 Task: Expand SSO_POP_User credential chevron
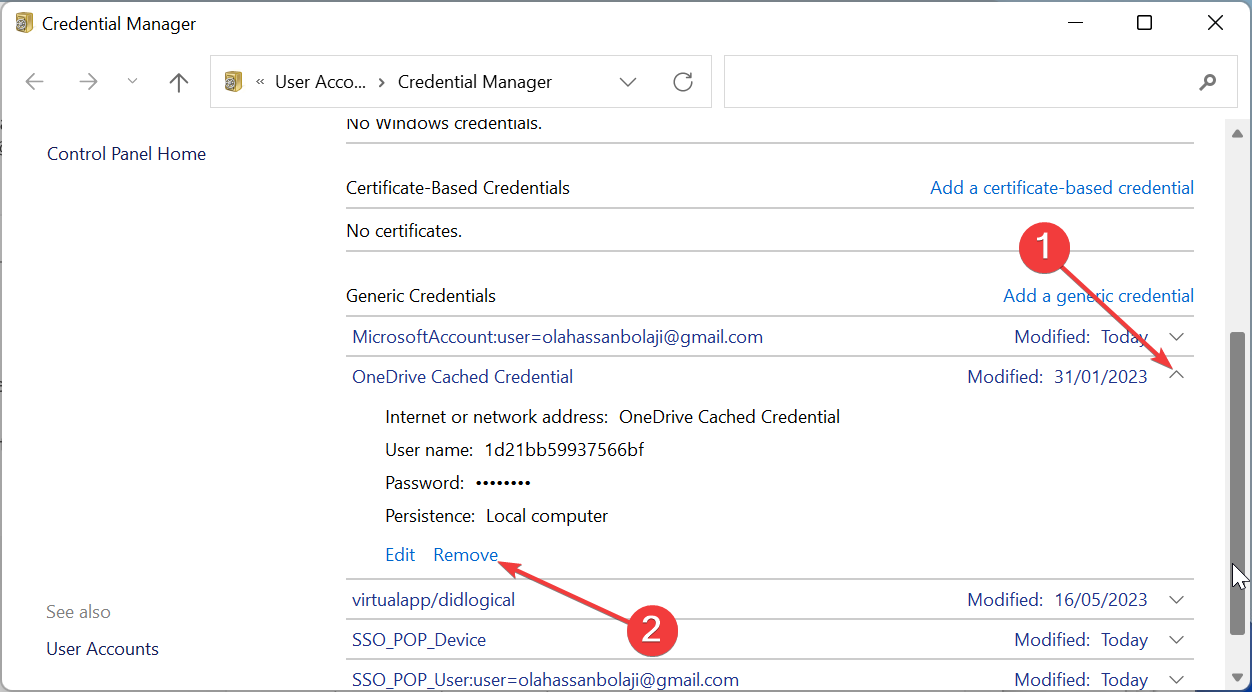coord(1177,680)
